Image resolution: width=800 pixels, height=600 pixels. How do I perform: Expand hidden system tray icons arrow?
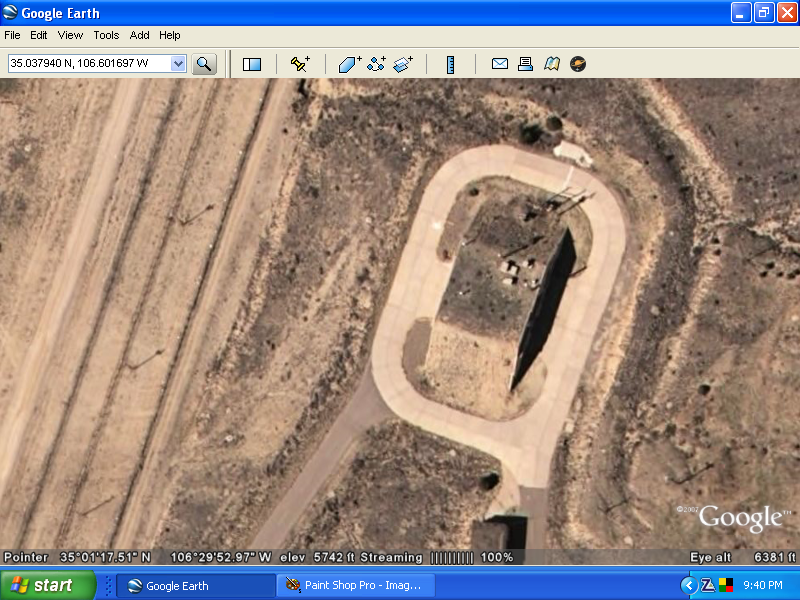click(x=689, y=585)
